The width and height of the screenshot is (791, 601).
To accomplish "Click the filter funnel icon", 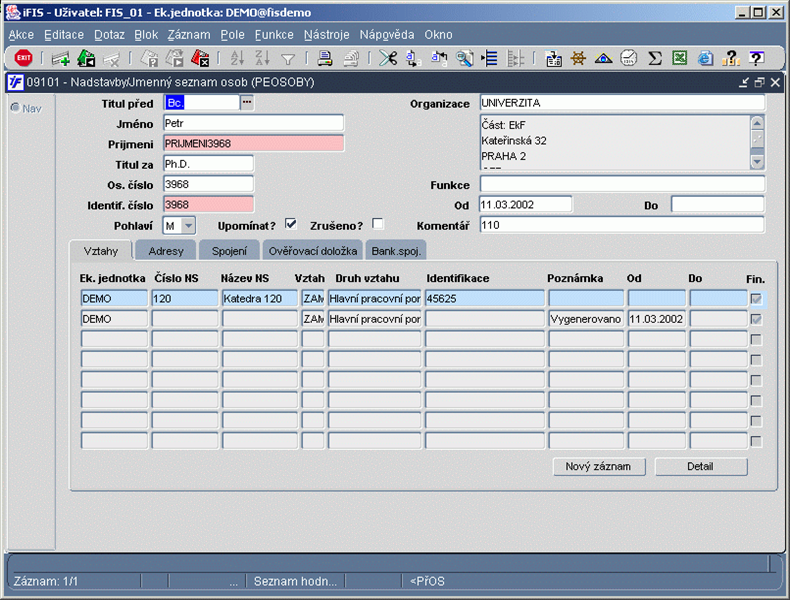I will pos(288,60).
